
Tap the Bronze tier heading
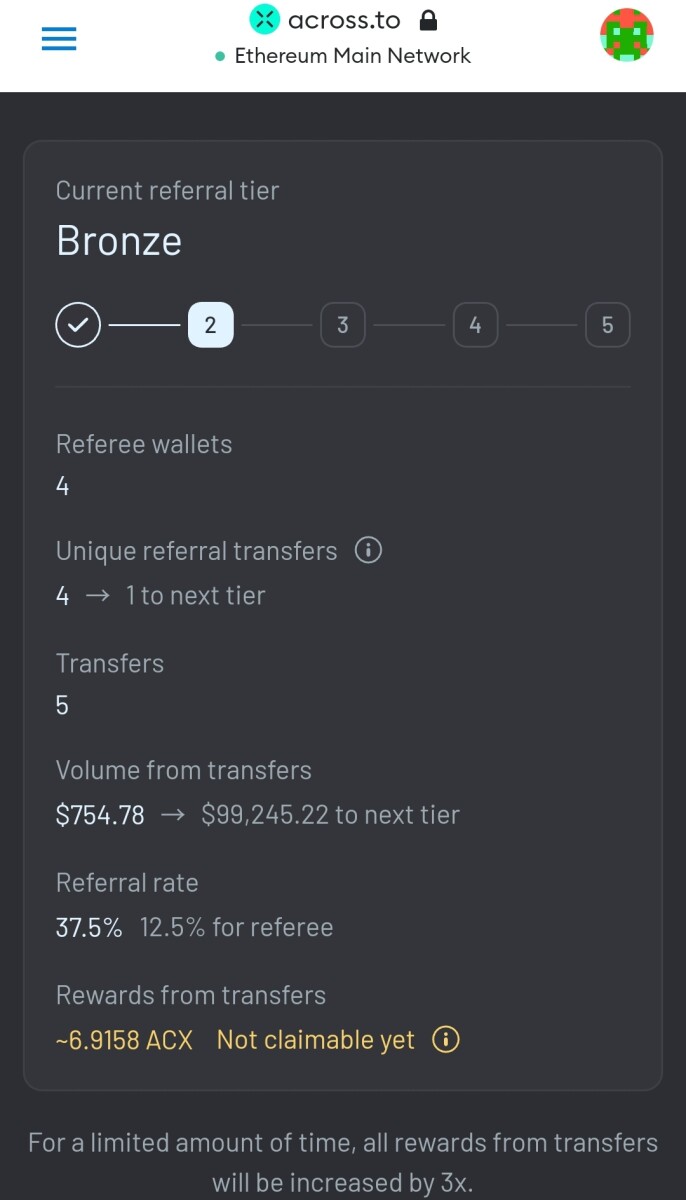(x=119, y=241)
